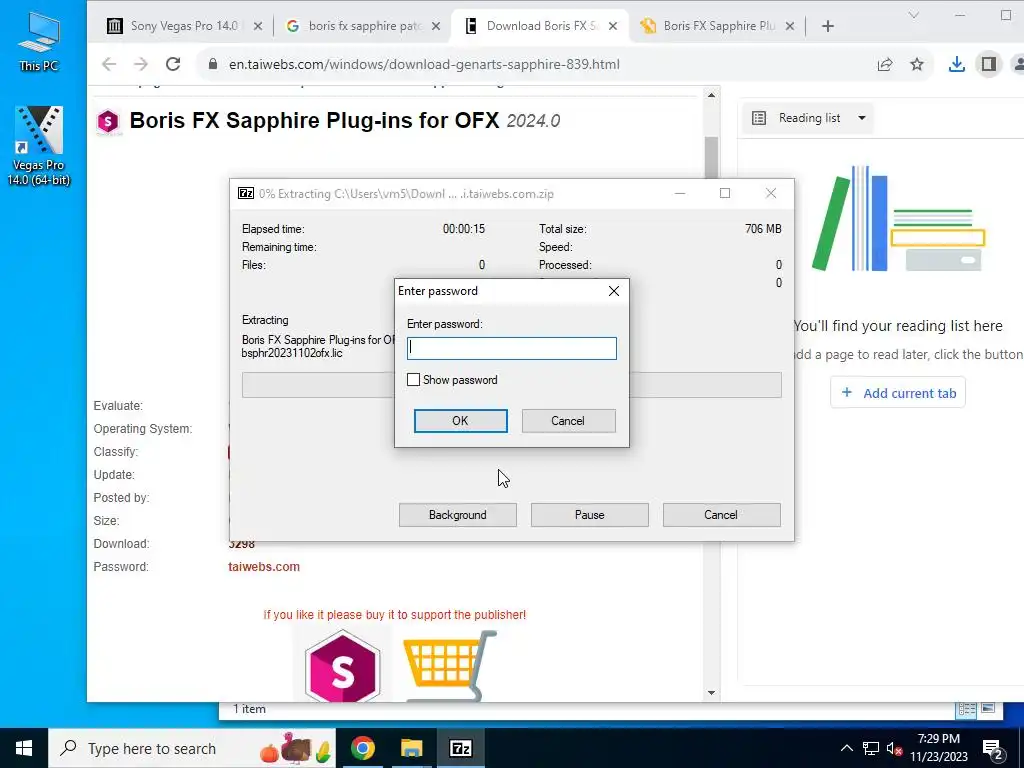The image size is (1024, 768).
Task: Reload the taiwebs page
Action: 173,64
